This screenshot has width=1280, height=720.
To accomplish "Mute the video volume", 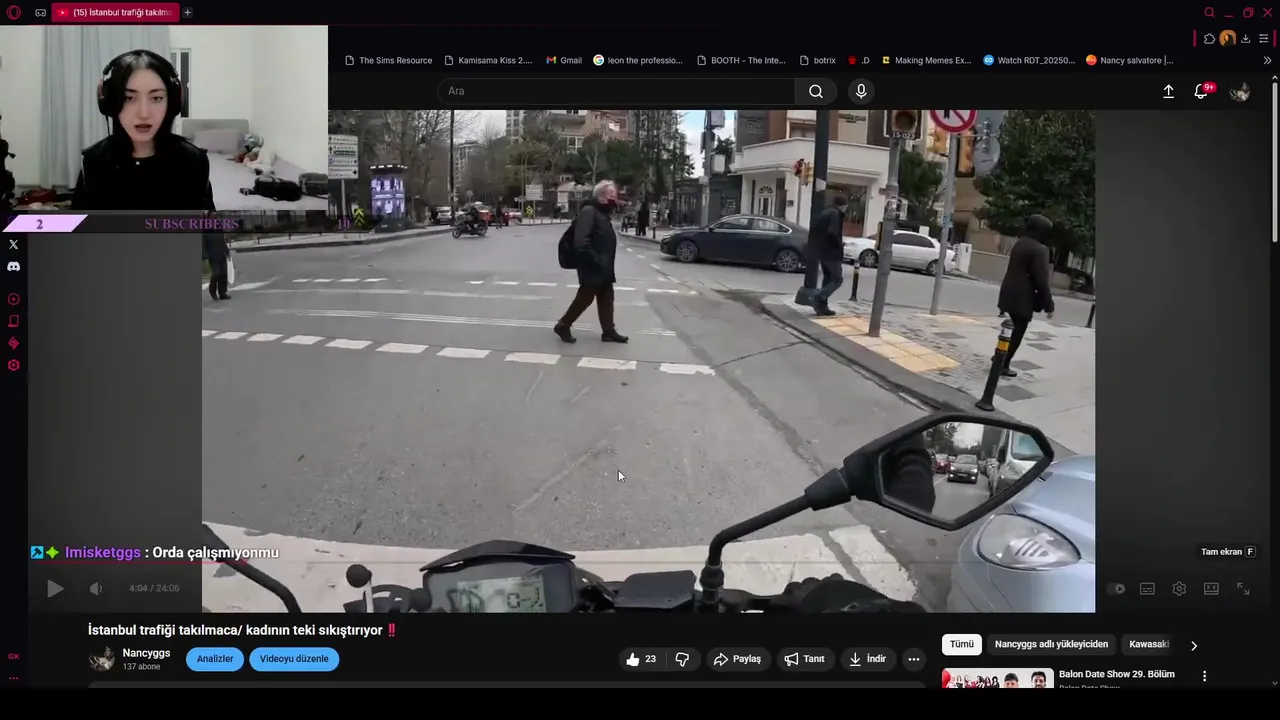I will tap(96, 589).
